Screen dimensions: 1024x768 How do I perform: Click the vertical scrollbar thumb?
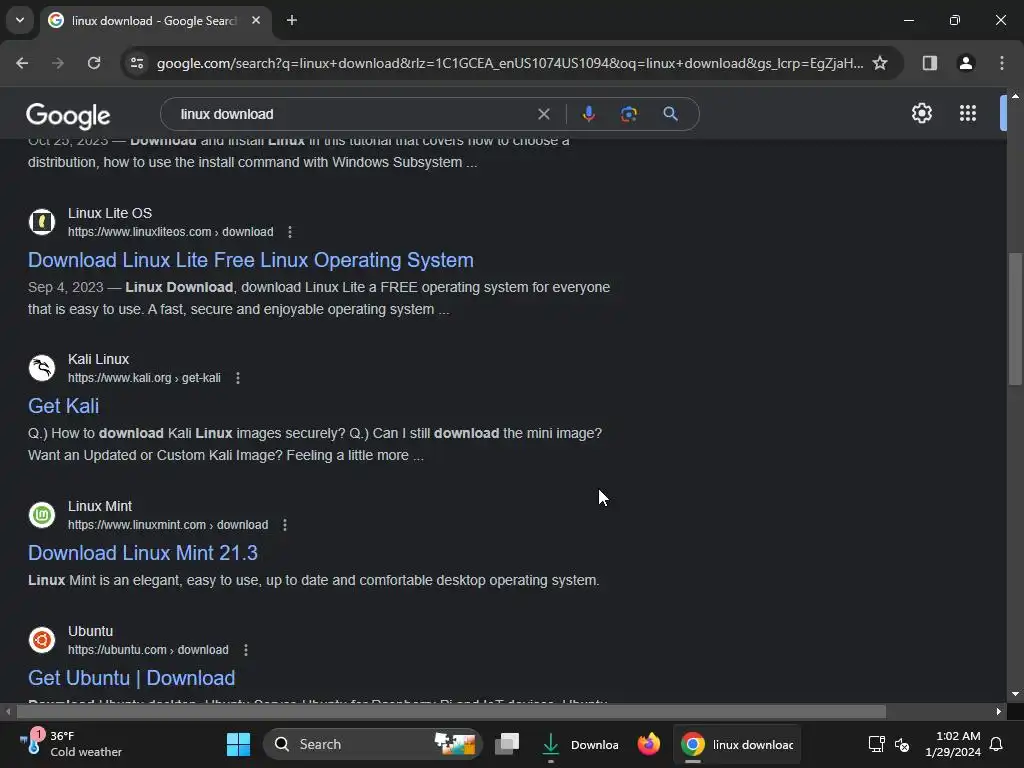point(1015,319)
